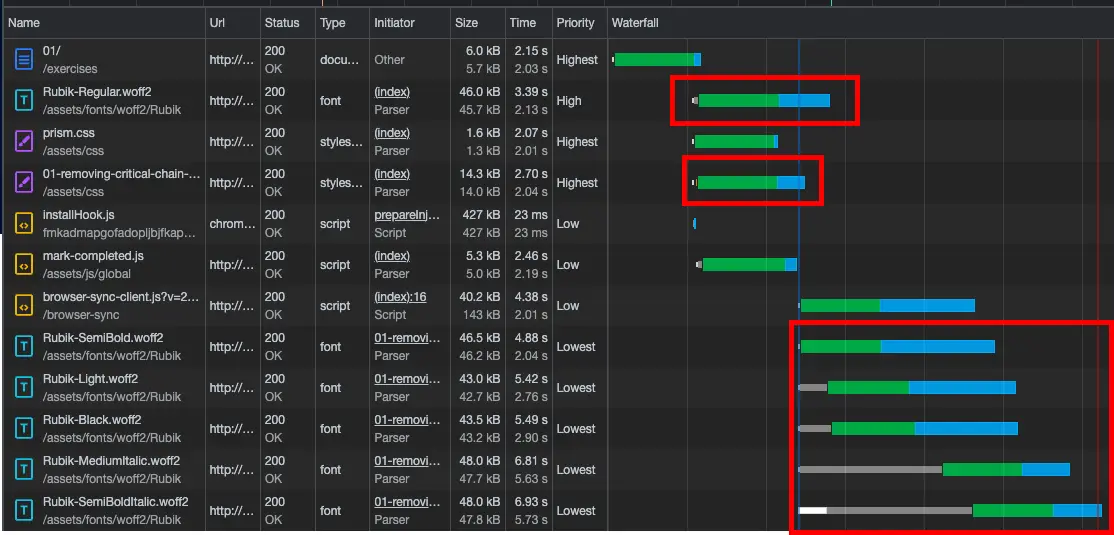The width and height of the screenshot is (1114, 535).
Task: Open initiator link for Rubik-MediumItalic.woff2
Action: click(x=406, y=461)
